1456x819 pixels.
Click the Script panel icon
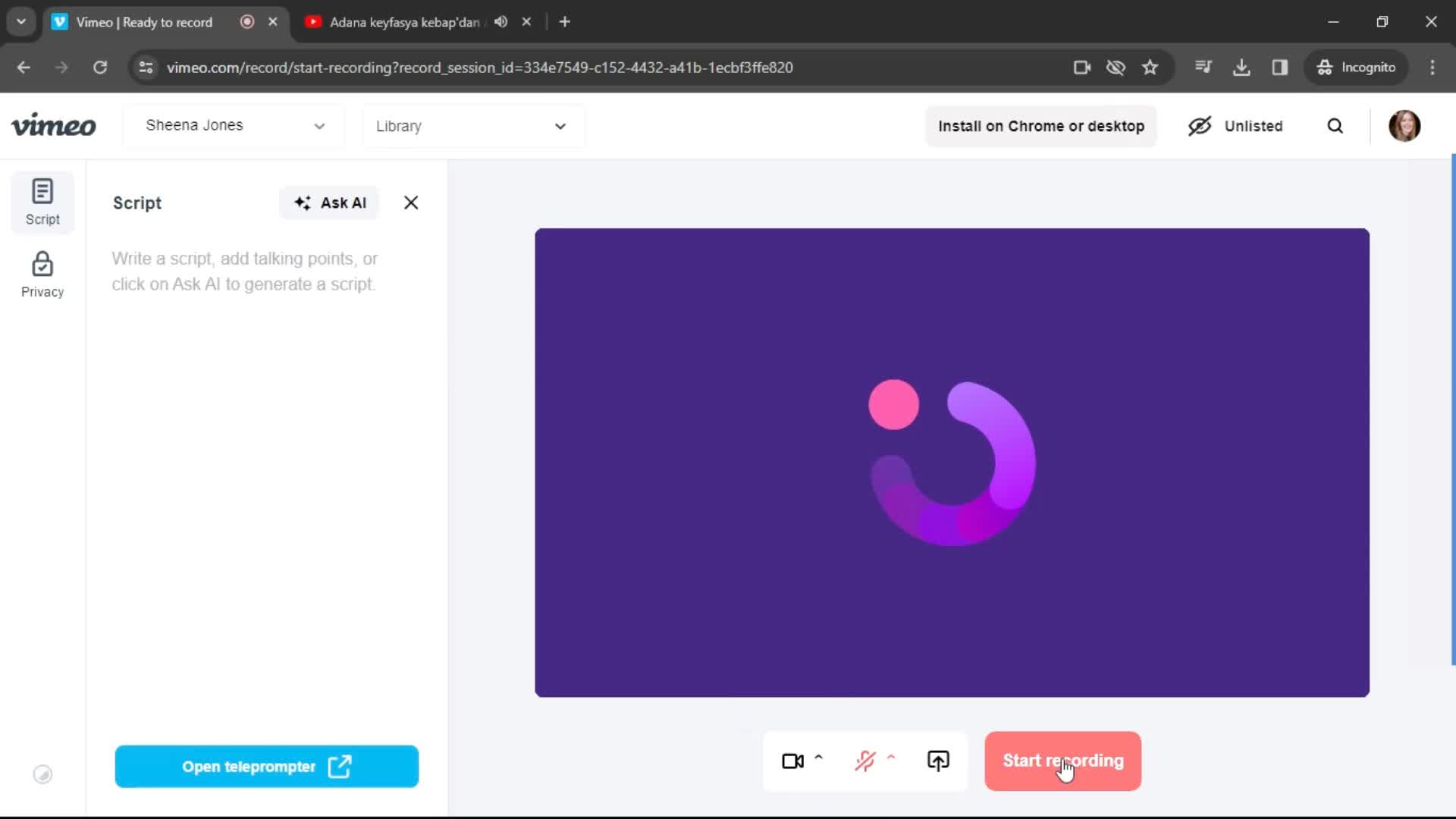point(43,200)
